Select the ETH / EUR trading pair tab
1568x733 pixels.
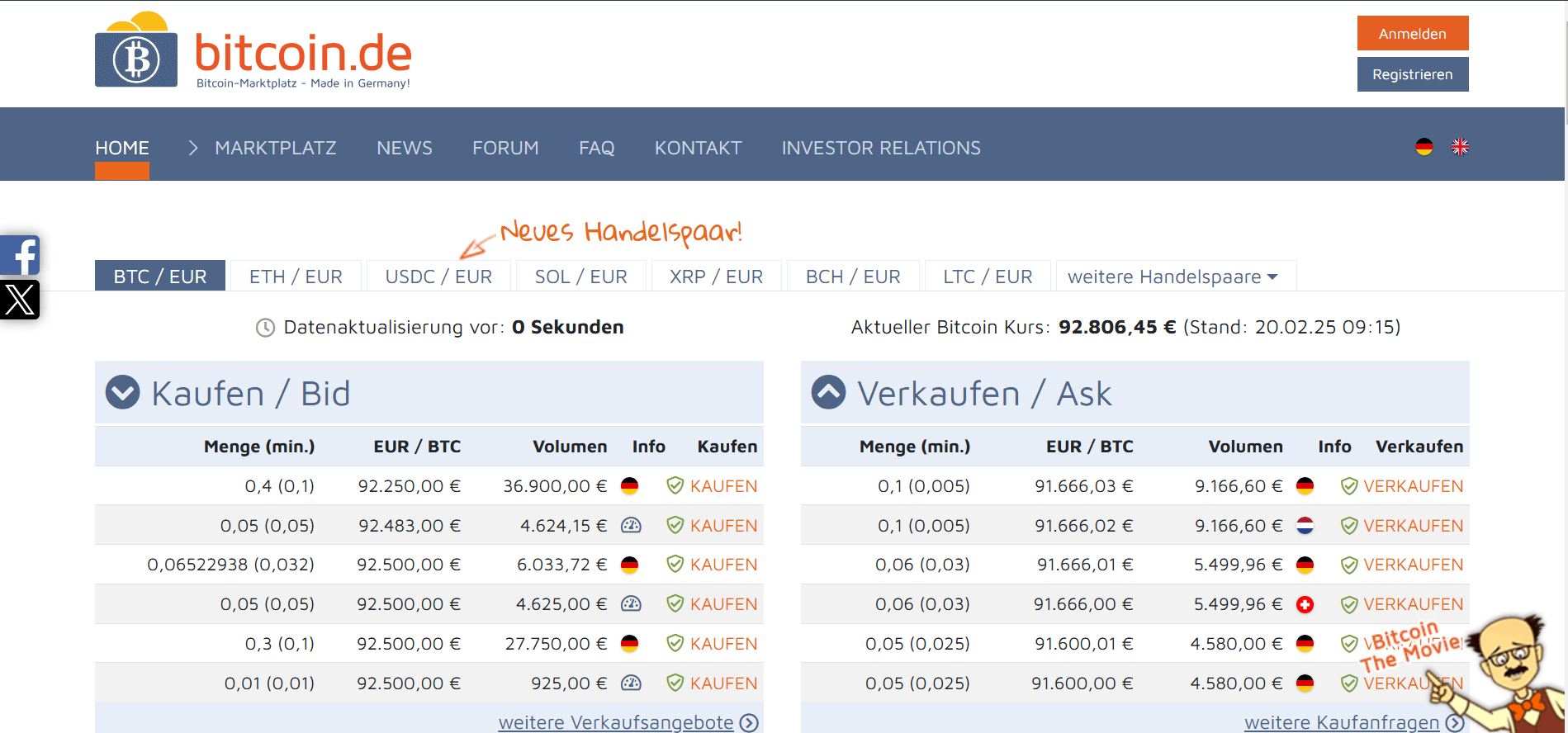click(296, 277)
